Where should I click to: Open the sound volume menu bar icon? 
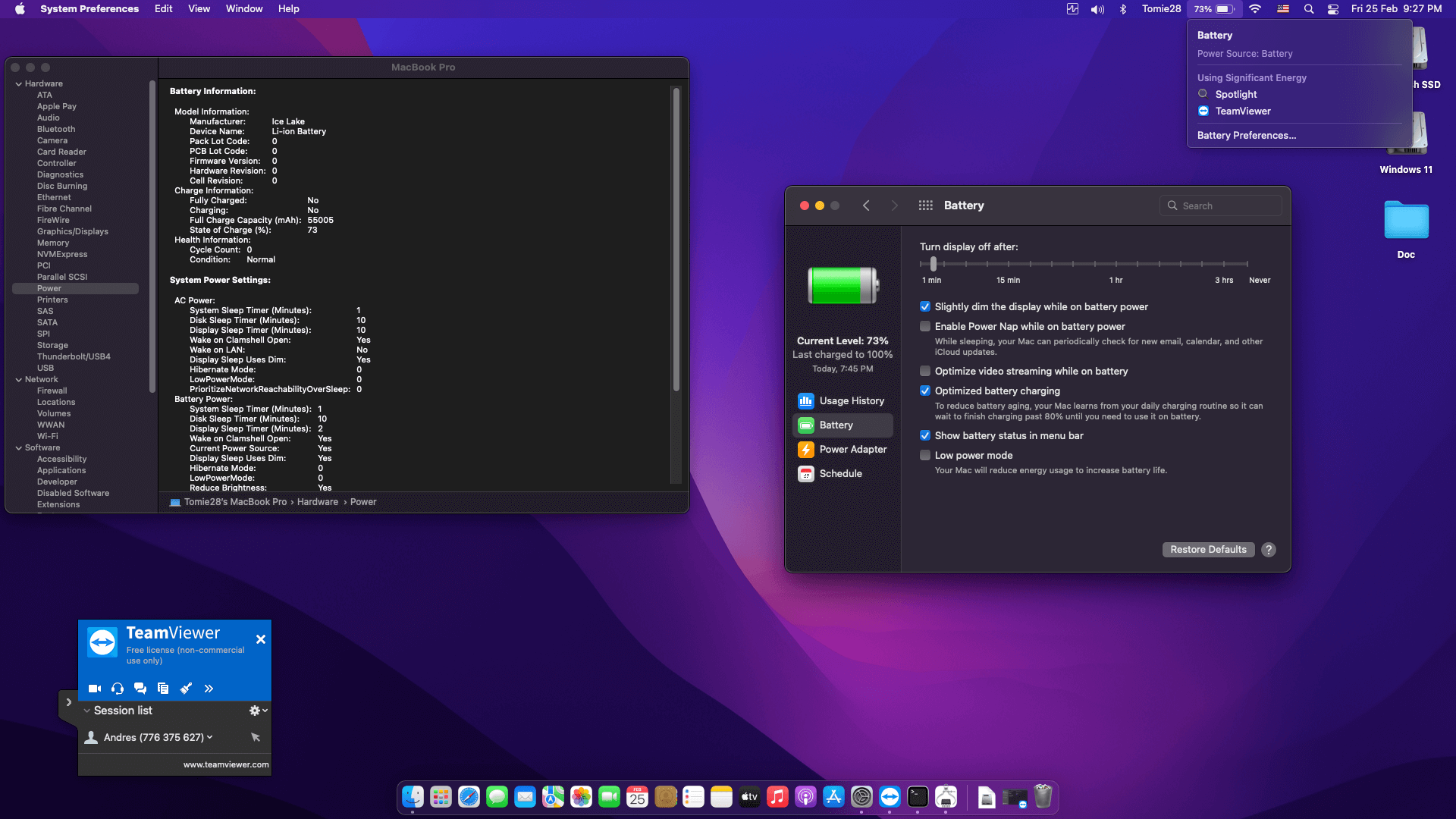pyautogui.click(x=1097, y=9)
